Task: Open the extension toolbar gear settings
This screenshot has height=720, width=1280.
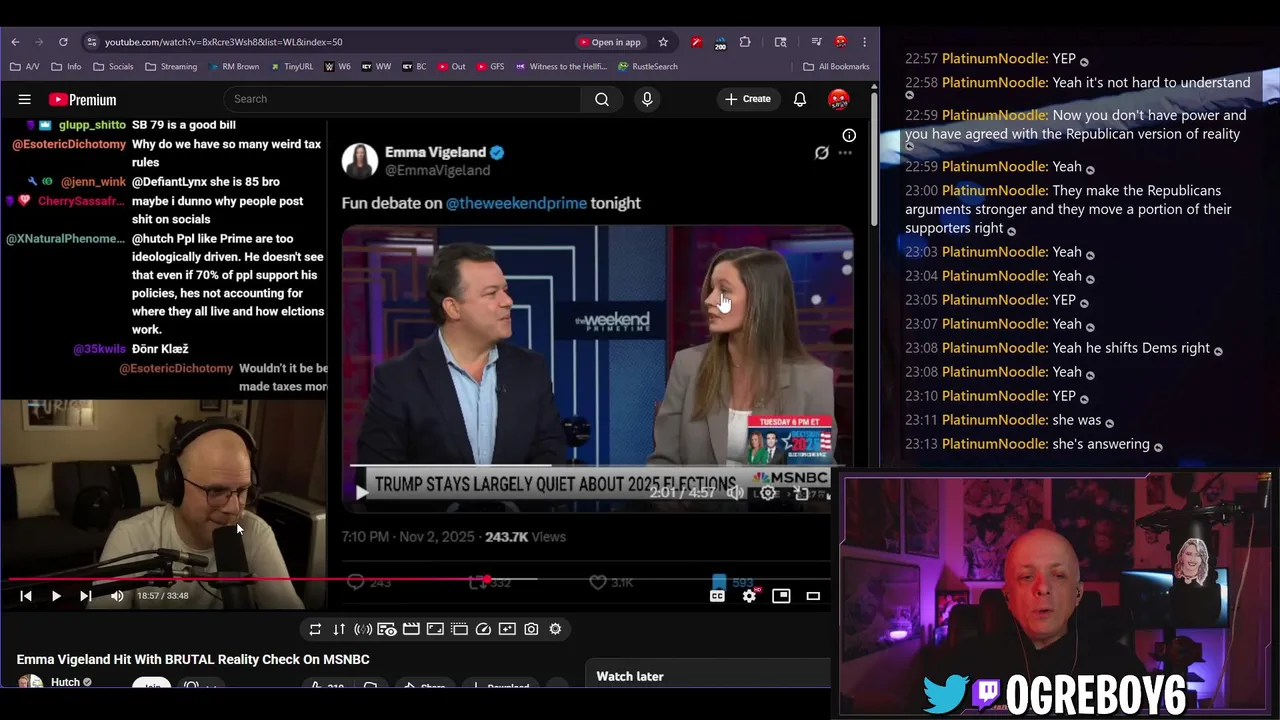Action: pos(555,629)
